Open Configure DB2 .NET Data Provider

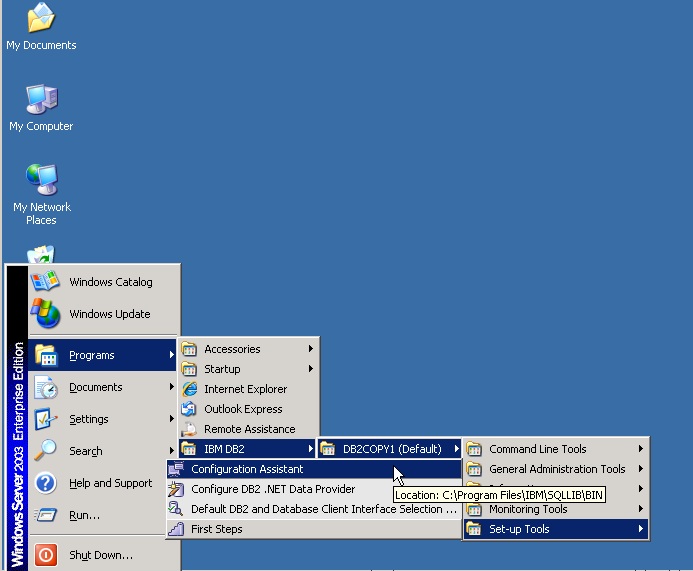(x=314, y=489)
